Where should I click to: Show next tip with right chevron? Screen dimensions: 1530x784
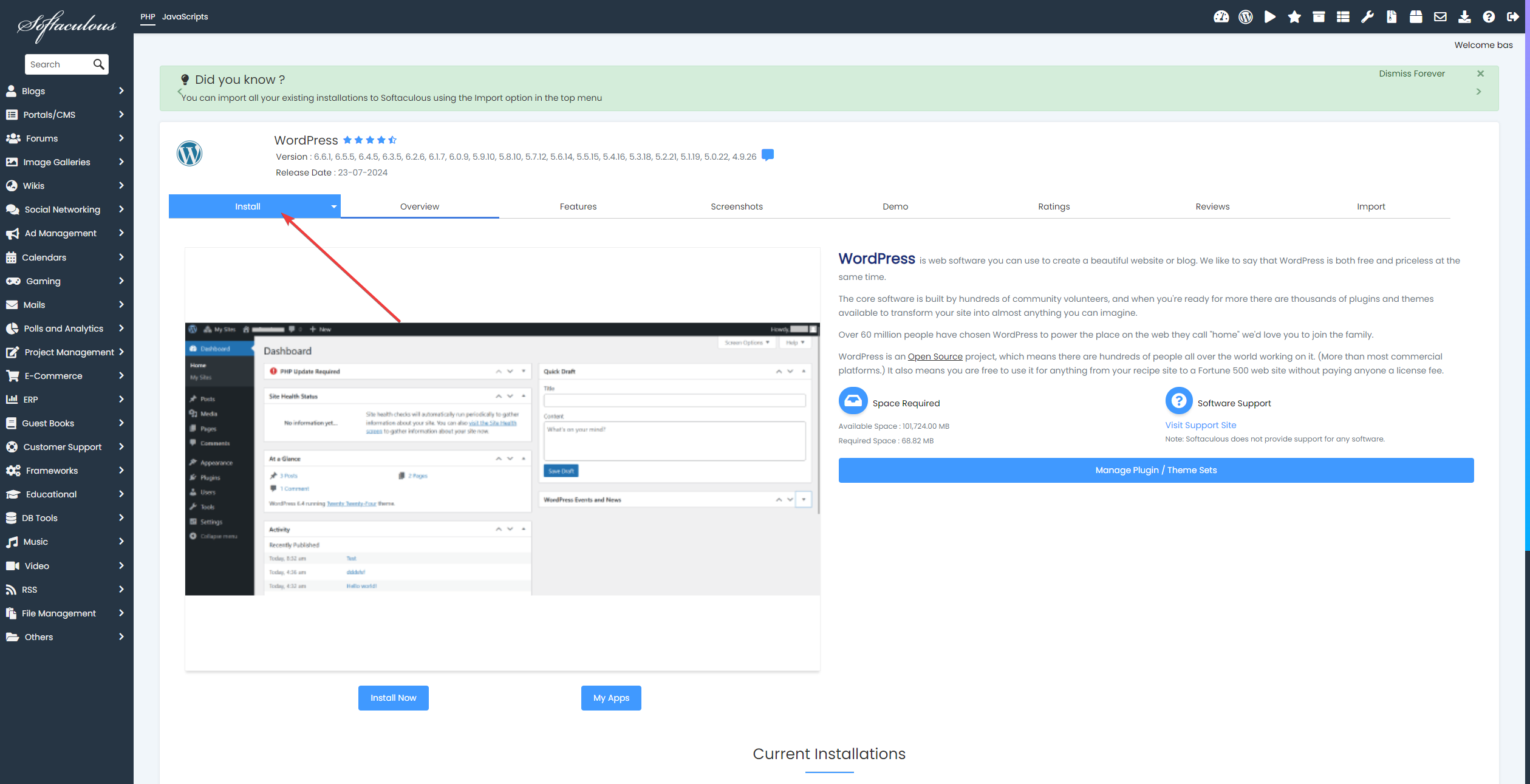tap(1478, 92)
